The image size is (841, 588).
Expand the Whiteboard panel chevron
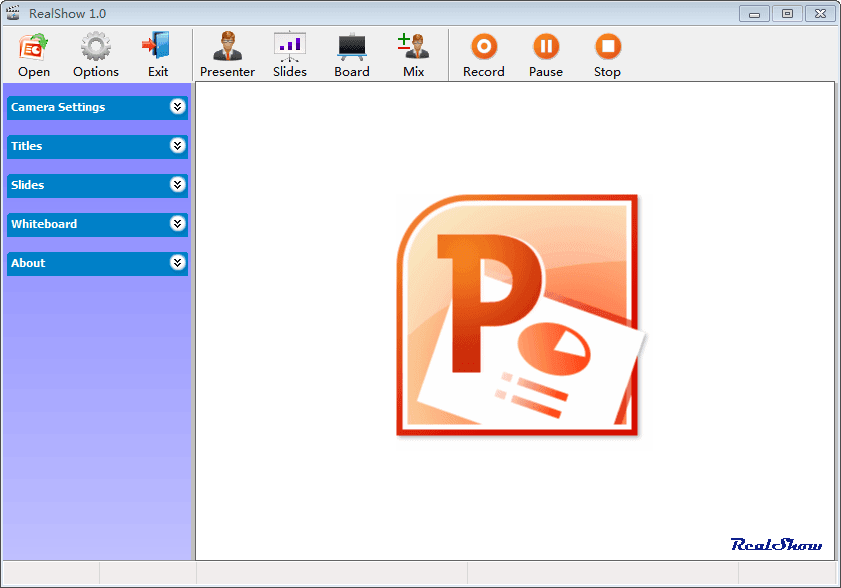(x=178, y=223)
